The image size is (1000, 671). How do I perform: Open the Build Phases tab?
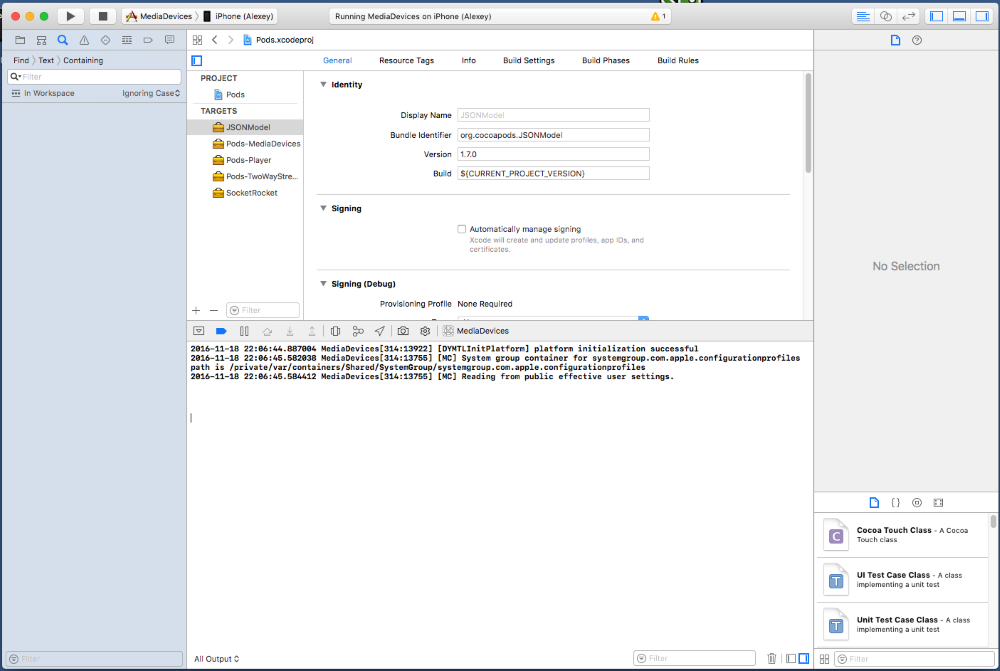(x=606, y=61)
